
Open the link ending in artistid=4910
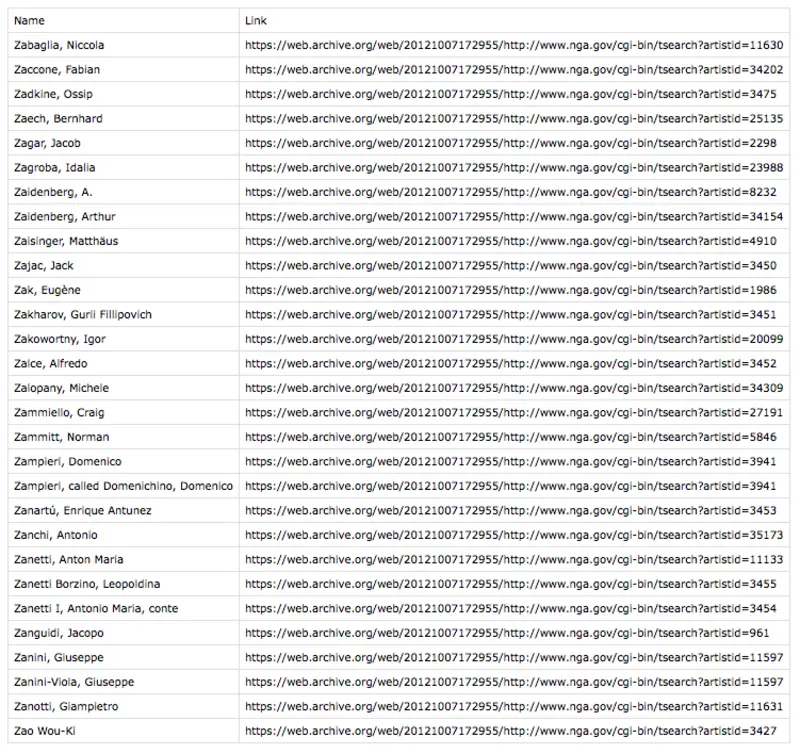click(511, 241)
